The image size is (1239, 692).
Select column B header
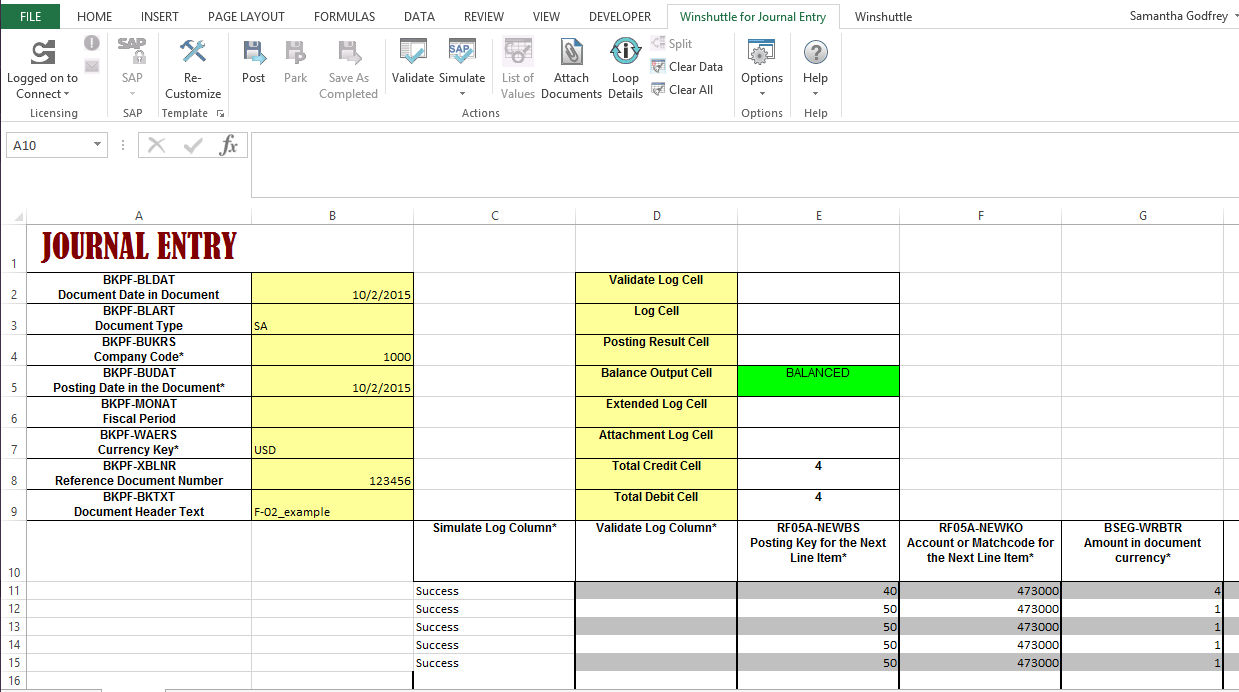[332, 216]
